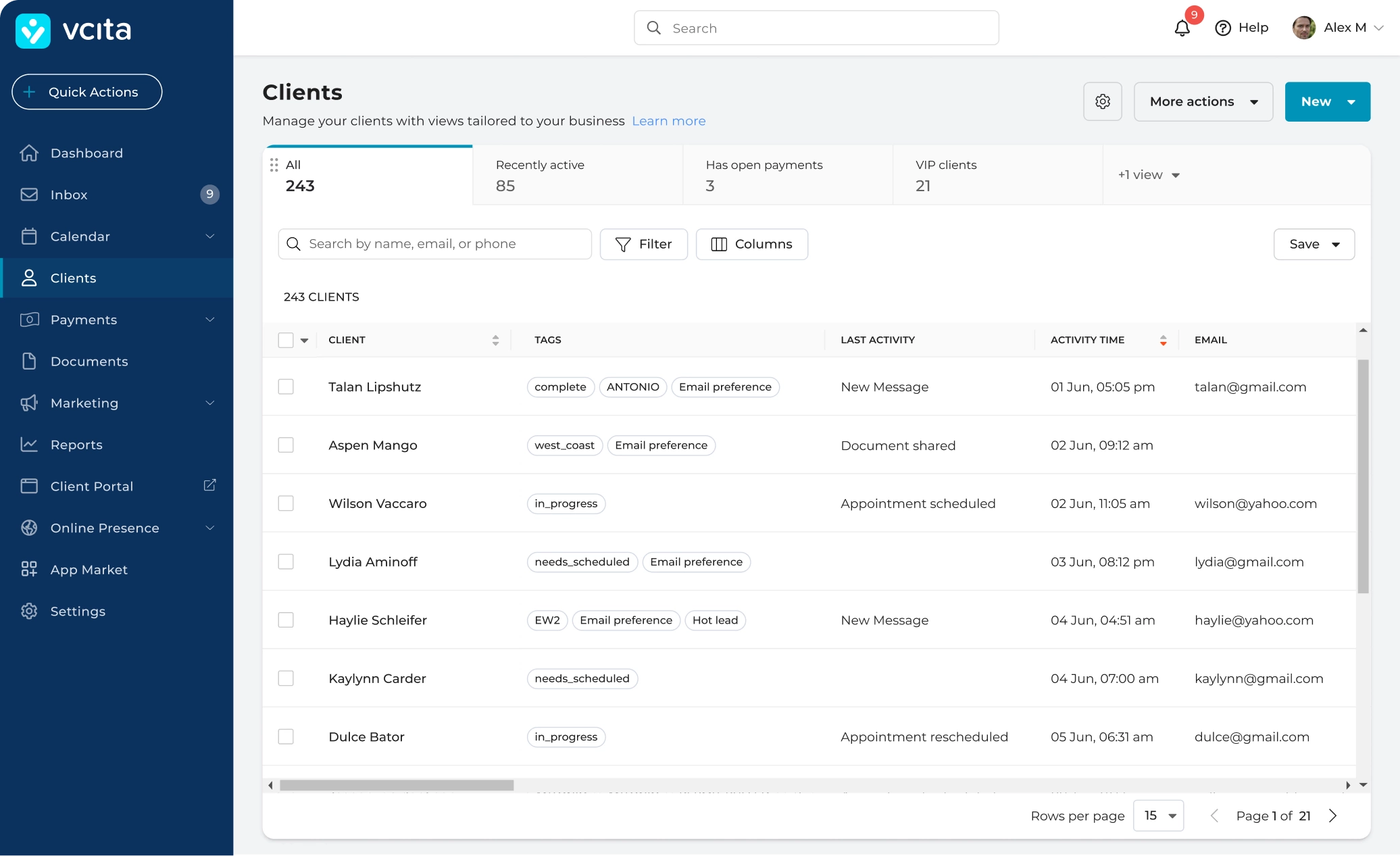
Task: Expand the +1 view dropdown
Action: coord(1149,175)
